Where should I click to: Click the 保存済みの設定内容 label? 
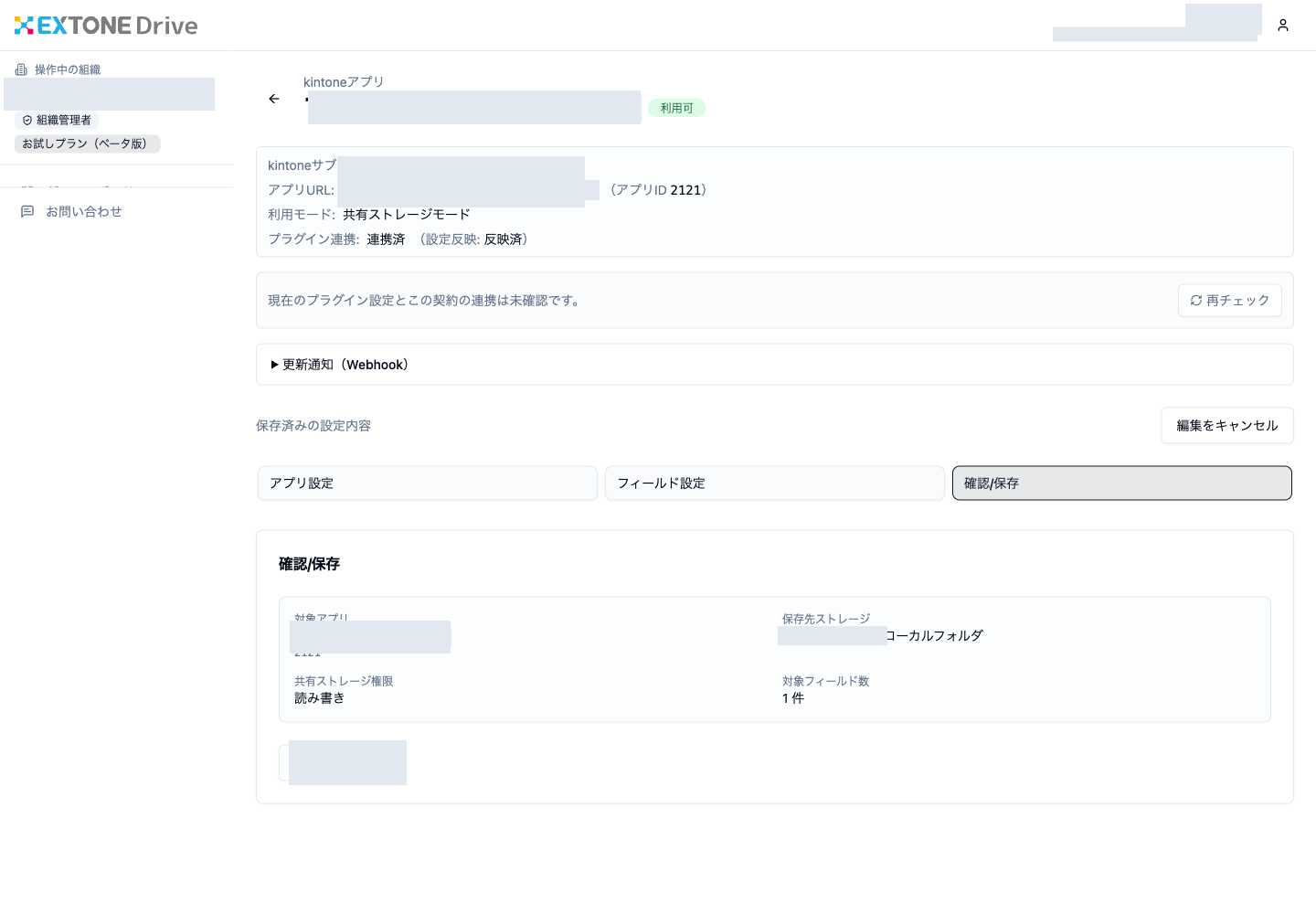tap(313, 426)
